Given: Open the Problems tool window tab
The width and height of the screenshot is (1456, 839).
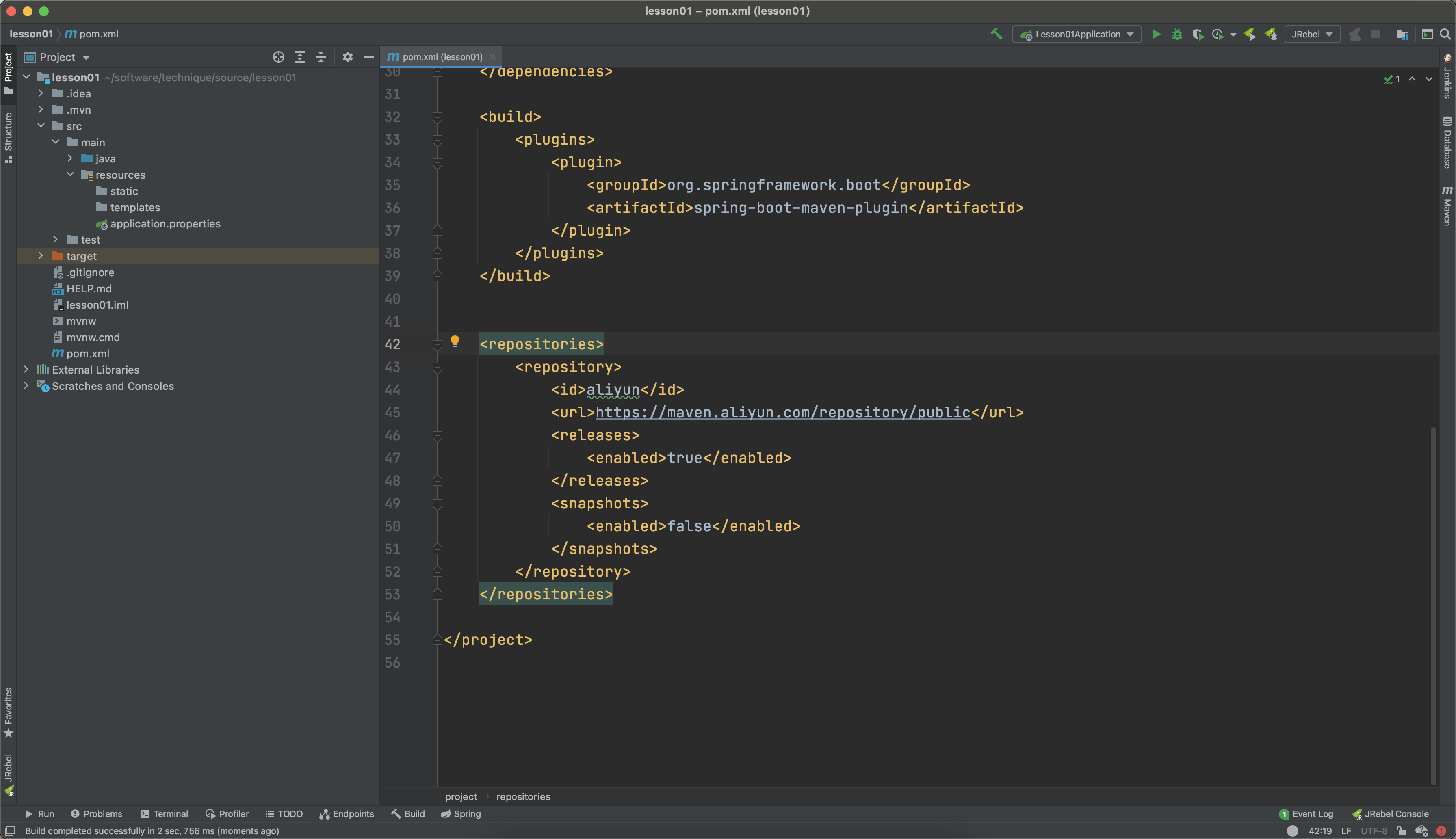Looking at the screenshot, I should coord(96,814).
